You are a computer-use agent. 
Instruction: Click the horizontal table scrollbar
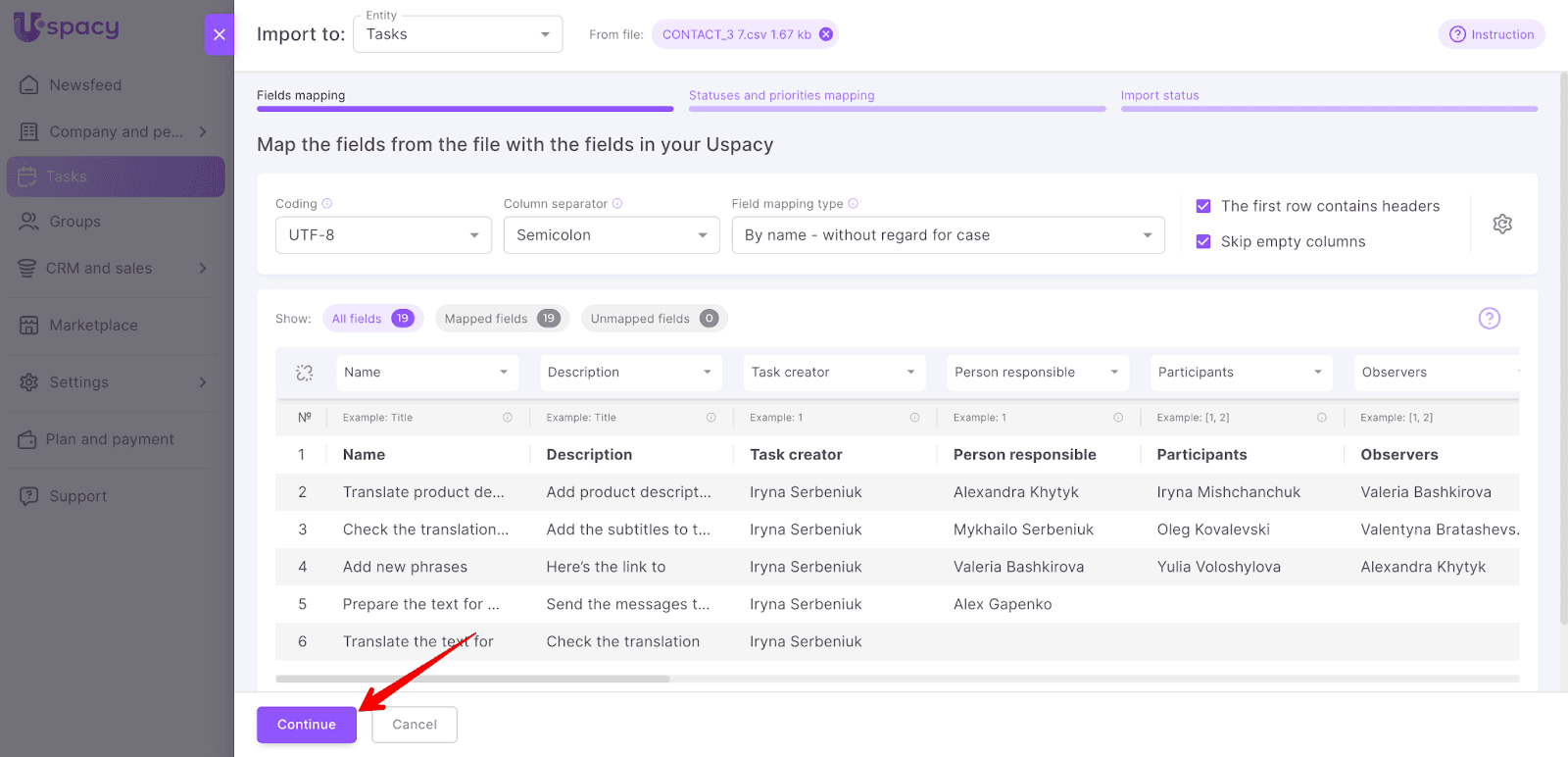click(x=472, y=679)
